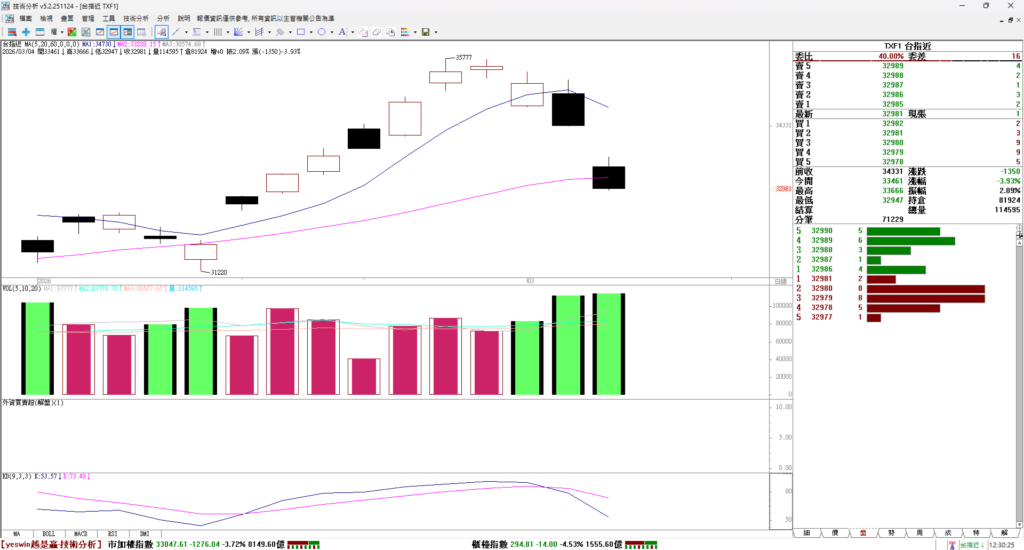Select the ellipse drawing tool
The width and height of the screenshot is (1024, 550).
tap(323, 32)
